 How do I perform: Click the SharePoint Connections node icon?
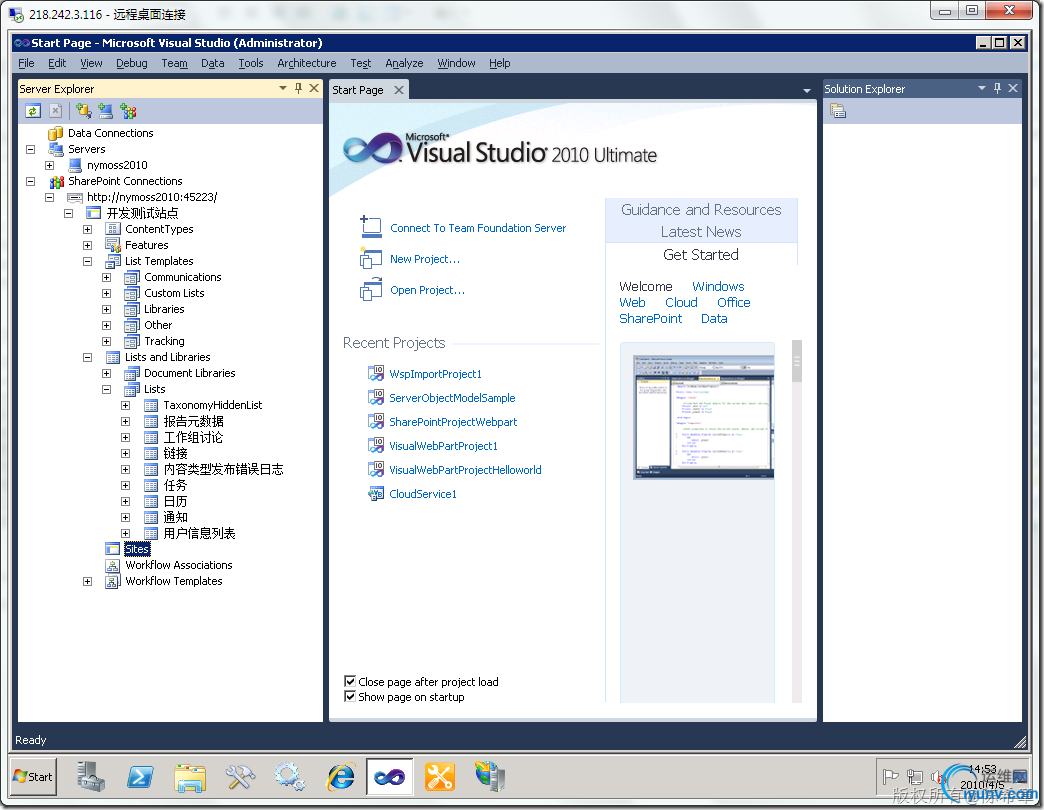(56, 181)
